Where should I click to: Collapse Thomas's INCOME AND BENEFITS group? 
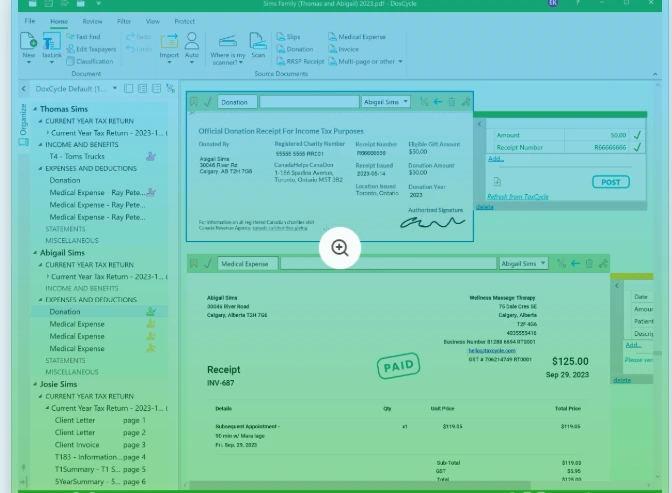click(40, 144)
